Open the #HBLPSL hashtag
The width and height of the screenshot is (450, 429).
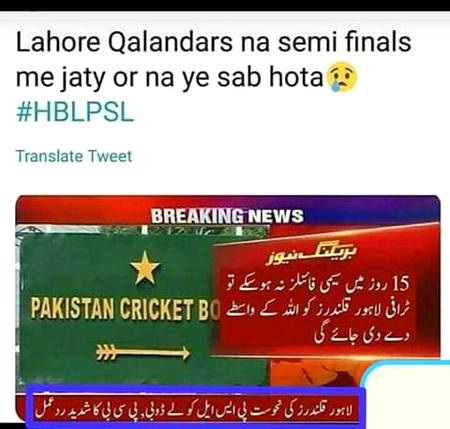pyautogui.click(x=75, y=112)
